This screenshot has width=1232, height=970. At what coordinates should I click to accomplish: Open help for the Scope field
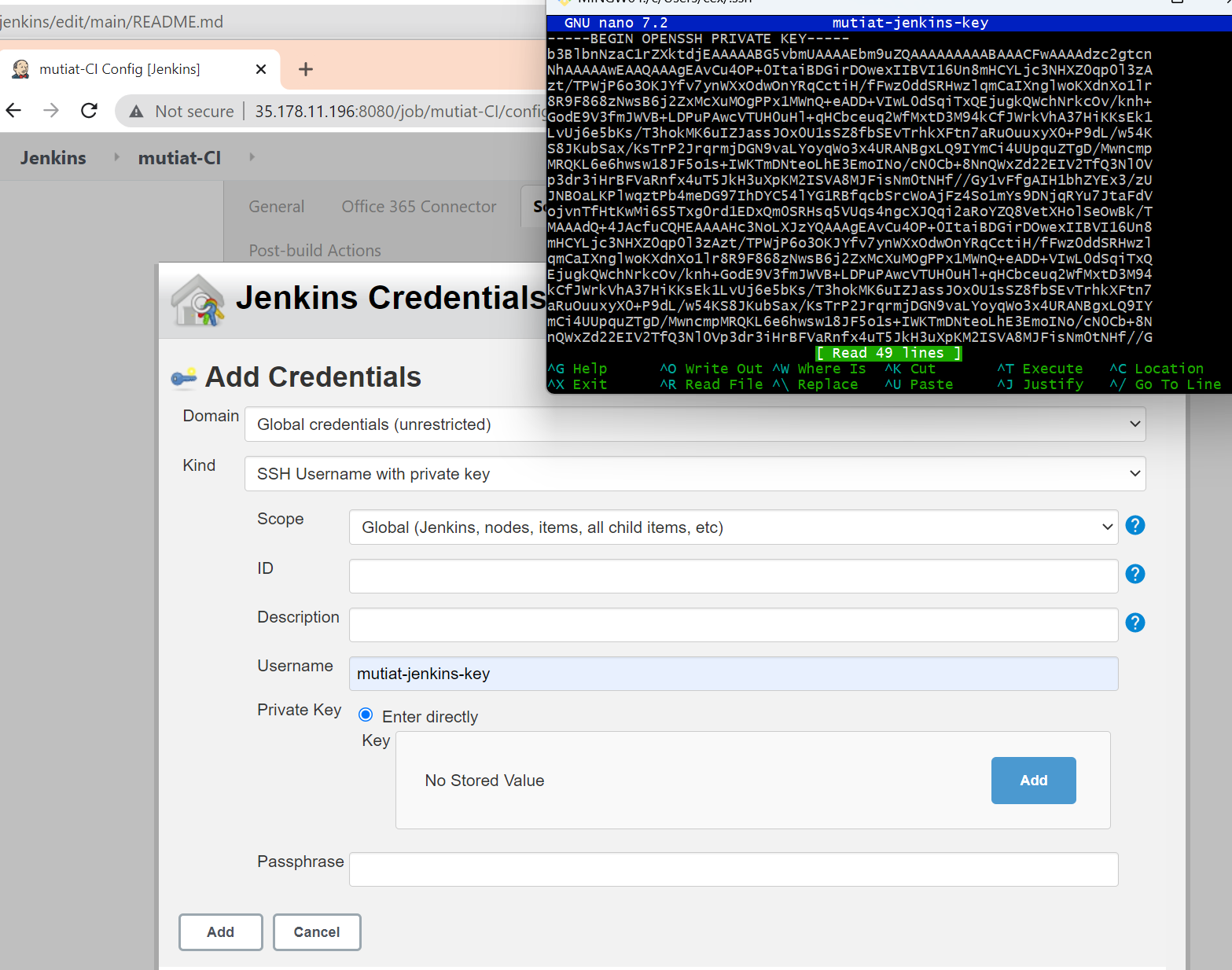tap(1135, 525)
